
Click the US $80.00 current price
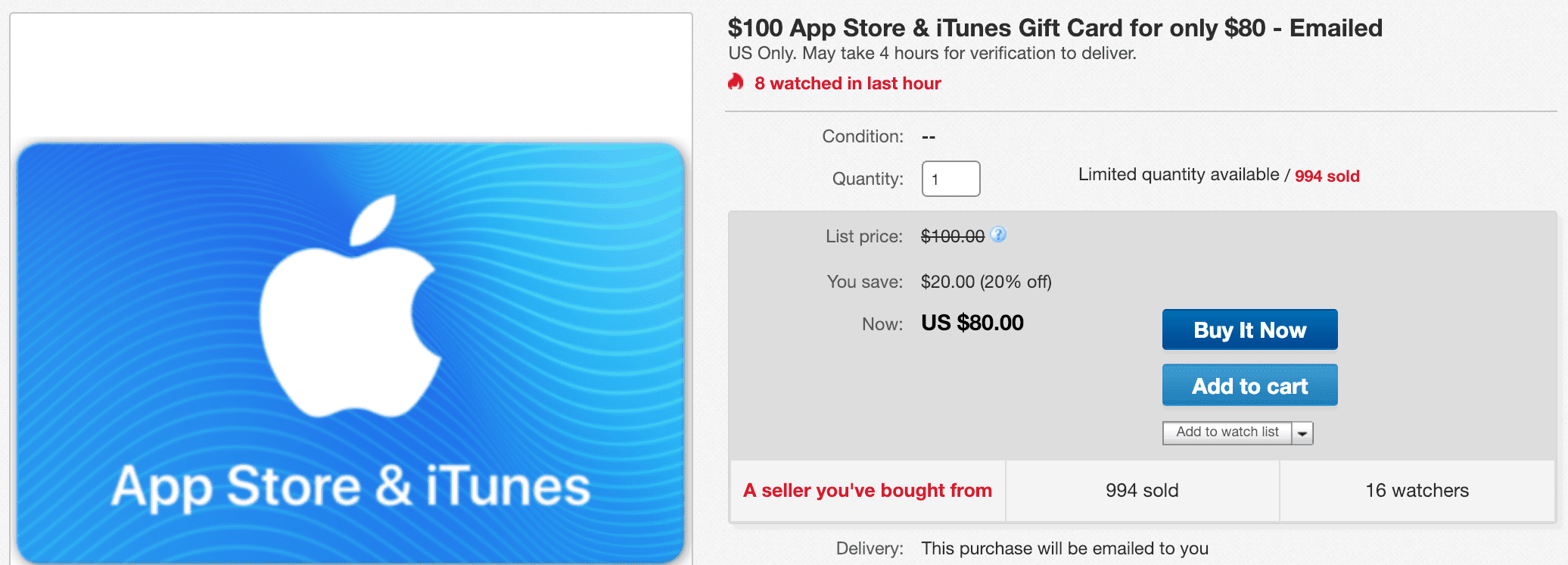click(972, 323)
